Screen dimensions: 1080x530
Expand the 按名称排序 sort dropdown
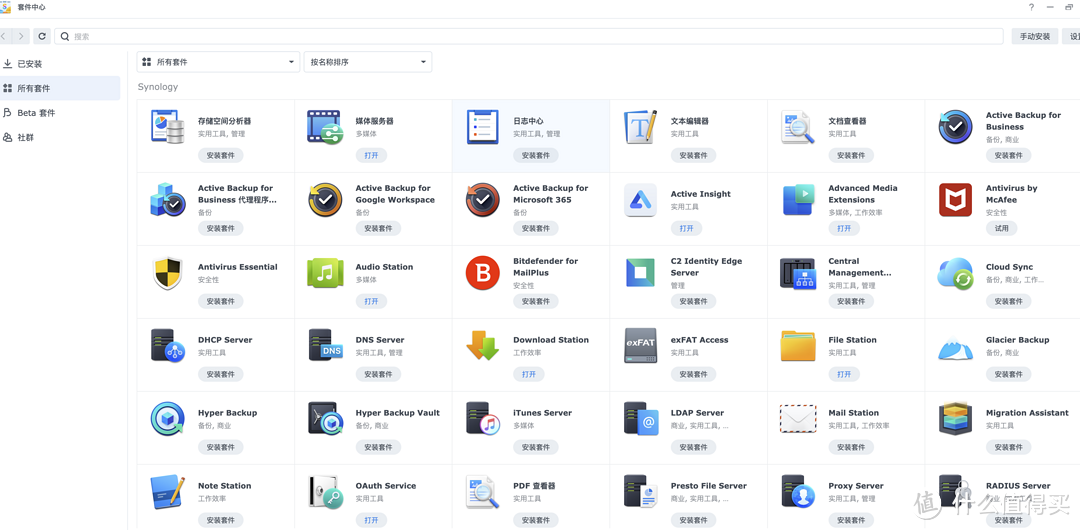tap(368, 62)
